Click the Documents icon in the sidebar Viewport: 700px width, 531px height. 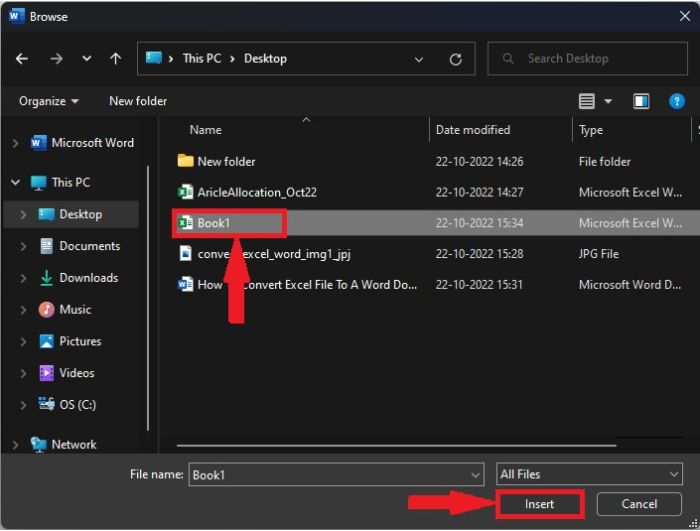pyautogui.click(x=46, y=246)
